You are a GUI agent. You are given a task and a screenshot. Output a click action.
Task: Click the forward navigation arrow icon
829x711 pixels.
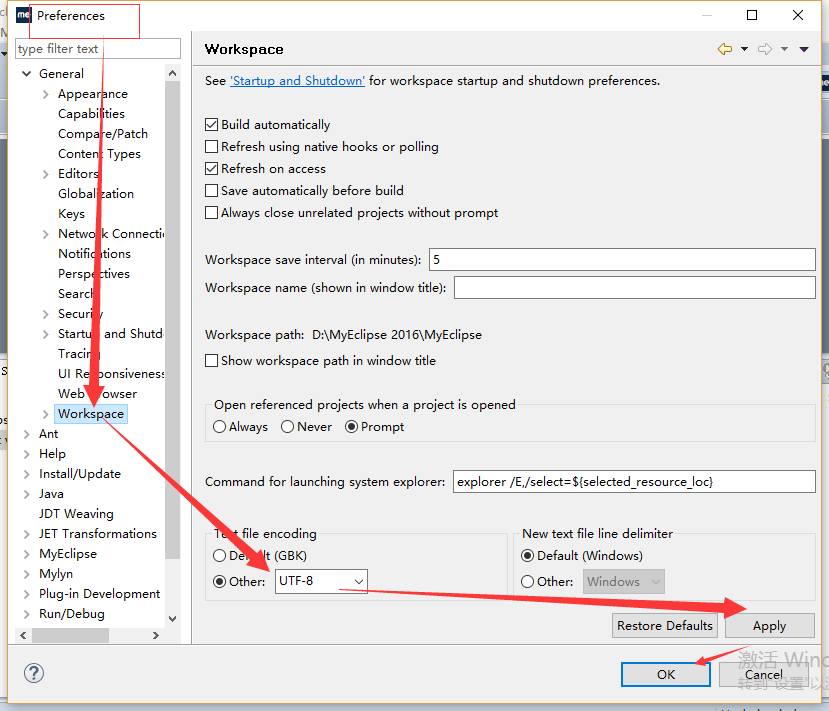764,49
